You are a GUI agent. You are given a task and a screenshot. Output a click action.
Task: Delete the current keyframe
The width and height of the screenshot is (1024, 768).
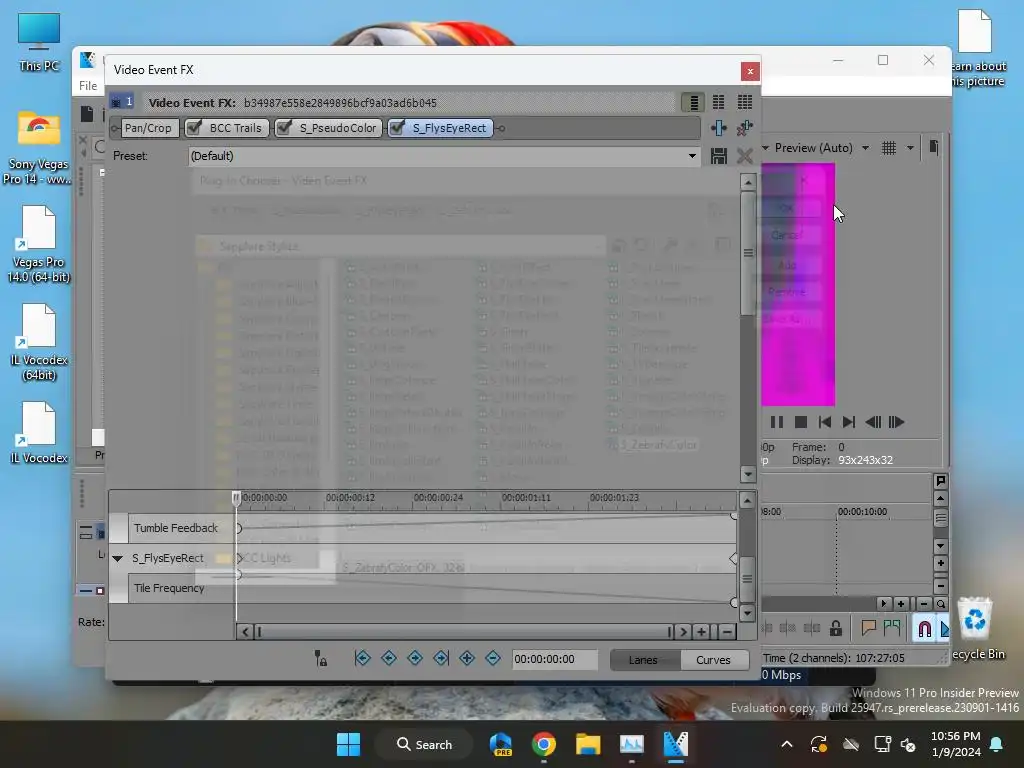coord(493,658)
